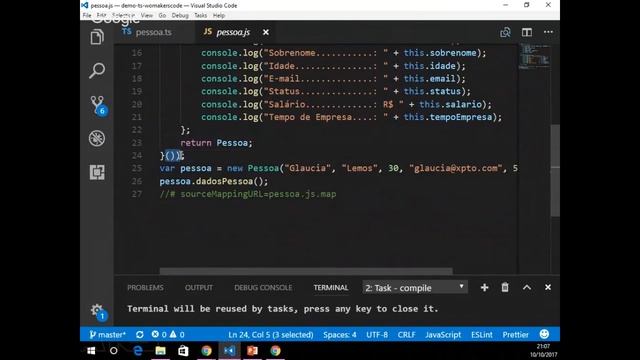This screenshot has height=360, width=640.
Task: Open the Debug menu
Action: 180,16
